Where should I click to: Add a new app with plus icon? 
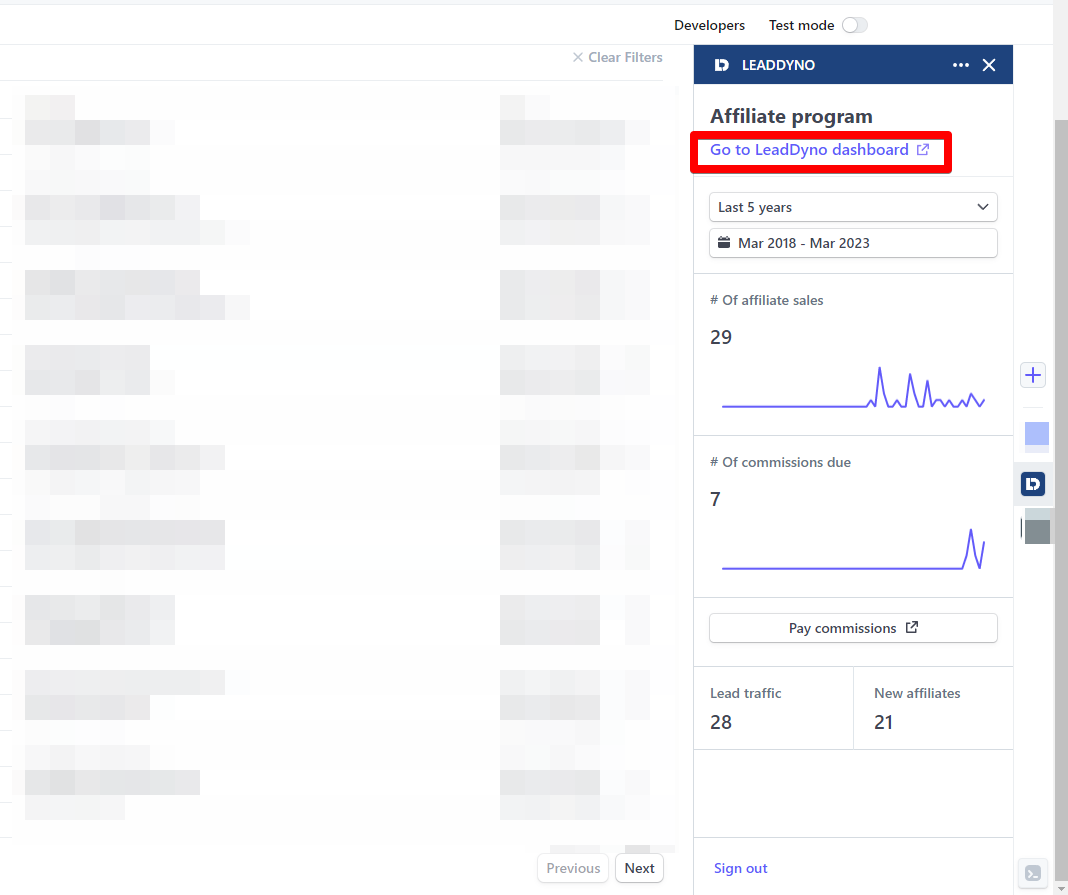[1033, 375]
